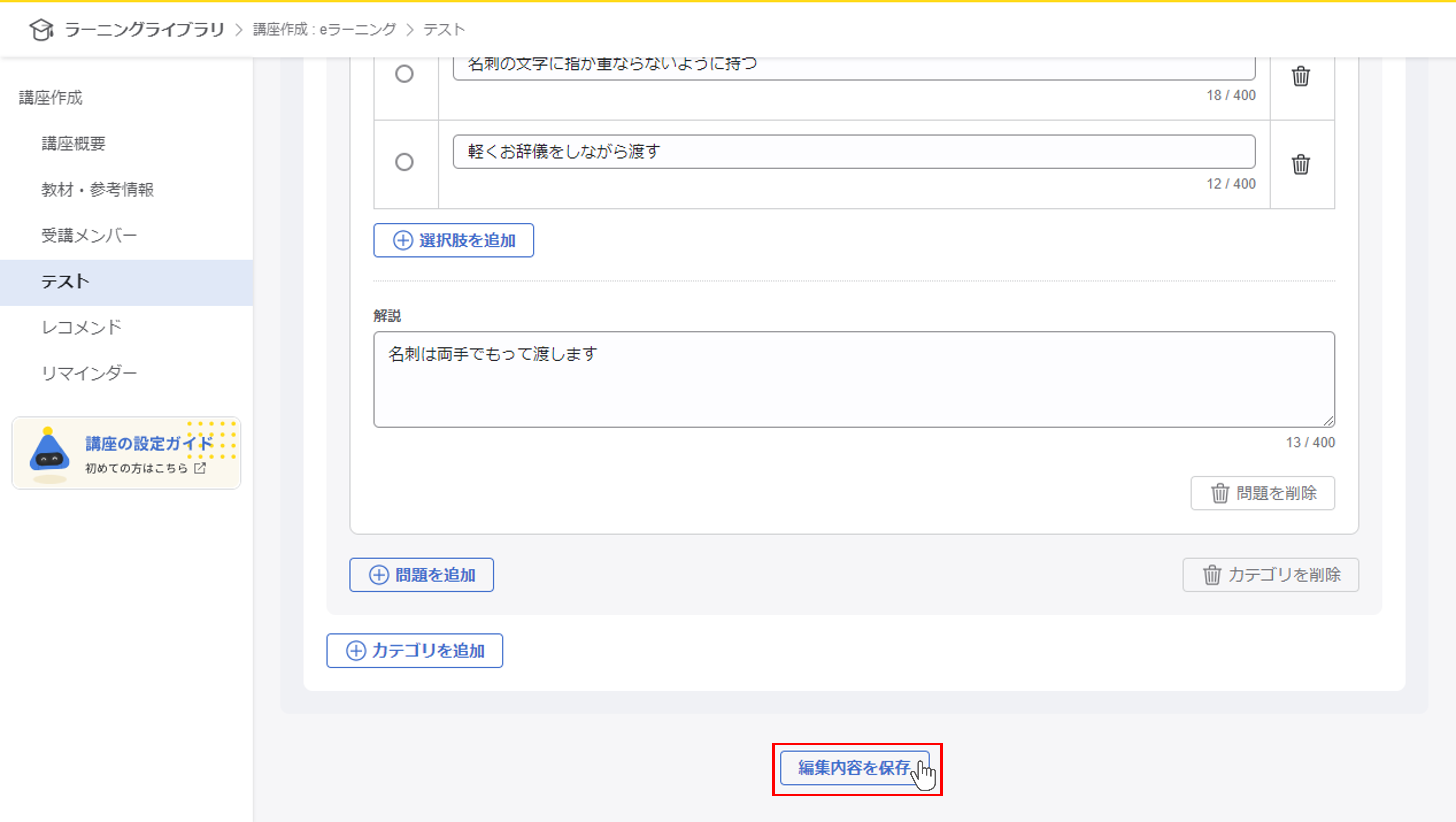The image size is (1456, 822).
Task: Select radio for 軽くお辞儀をしながら渡す
Action: pos(404,162)
